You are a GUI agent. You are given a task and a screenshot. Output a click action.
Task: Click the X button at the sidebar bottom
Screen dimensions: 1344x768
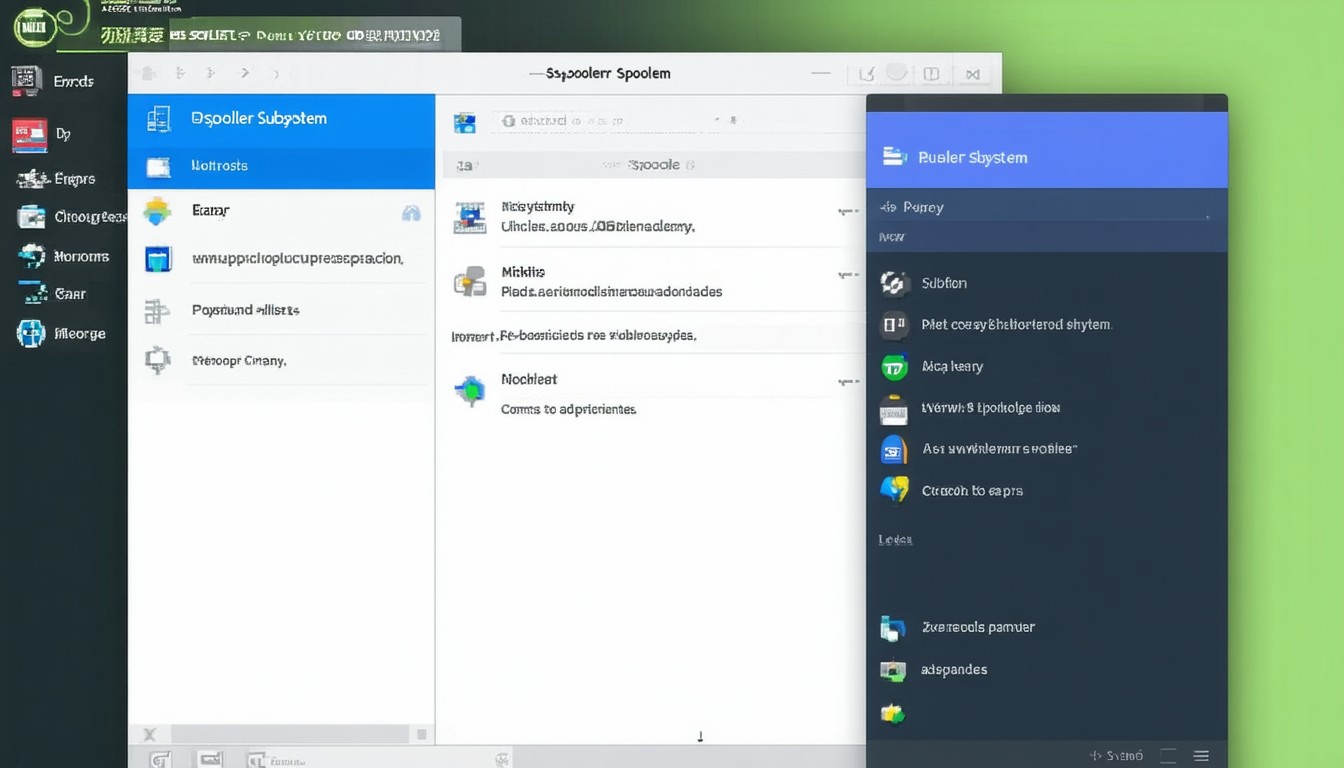coord(150,735)
